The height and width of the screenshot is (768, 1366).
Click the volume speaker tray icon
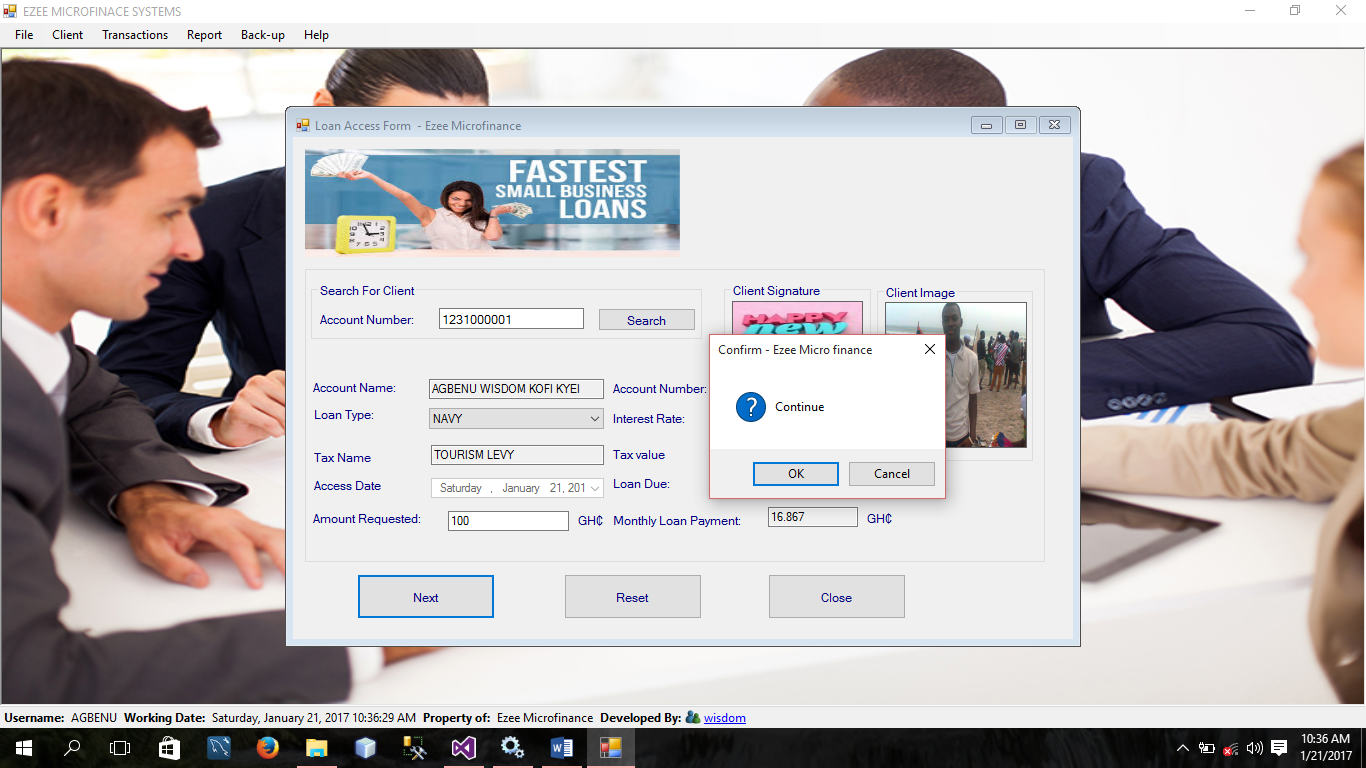[x=1254, y=748]
